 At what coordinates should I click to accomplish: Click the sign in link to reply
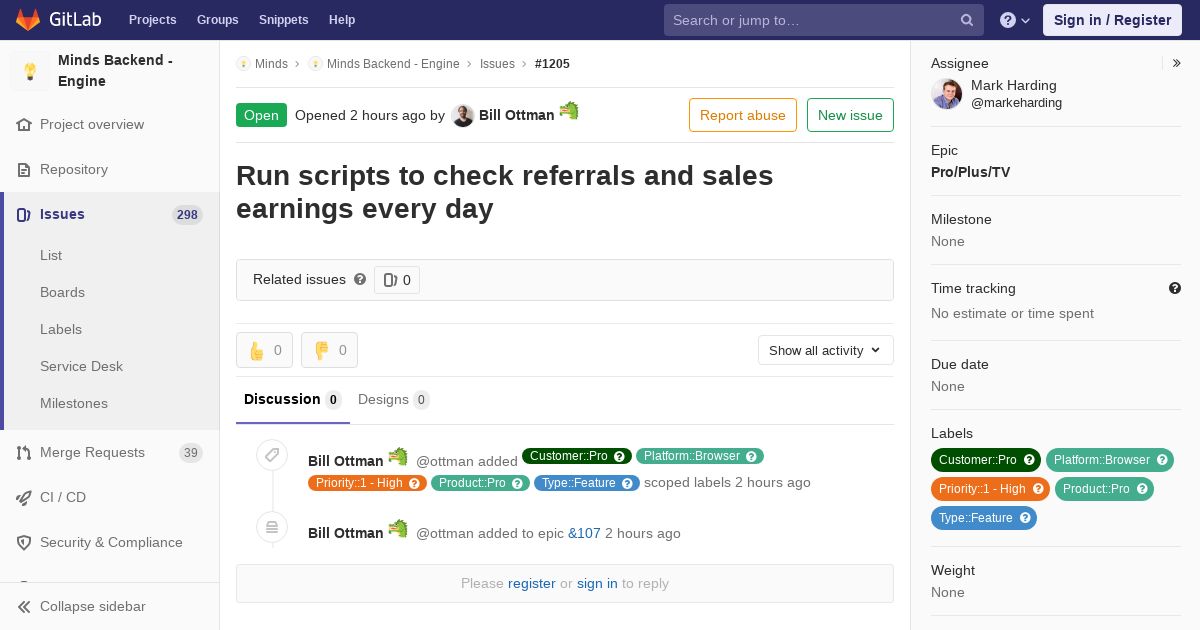pyautogui.click(x=597, y=584)
